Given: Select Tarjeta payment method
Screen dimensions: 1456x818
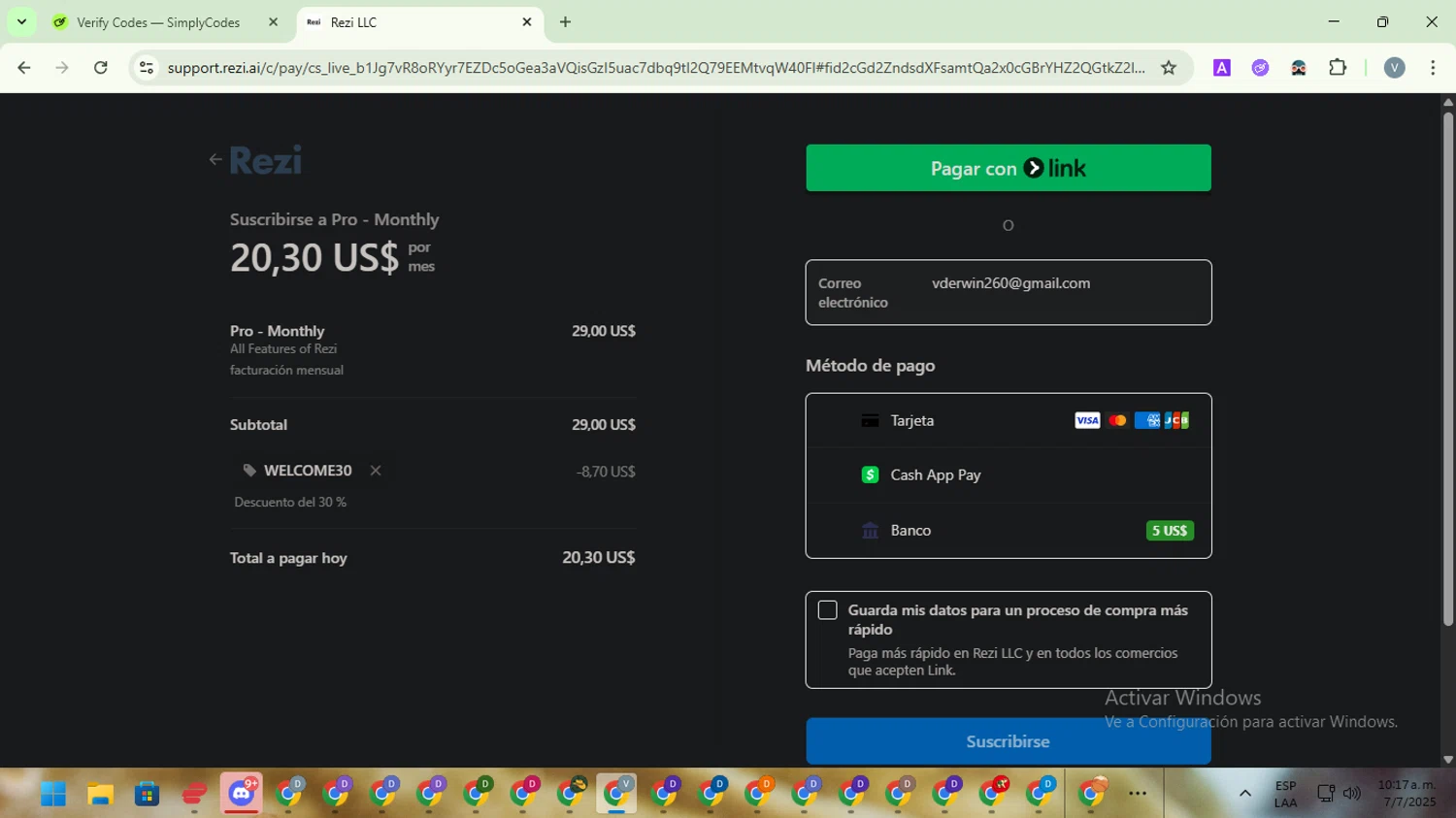Looking at the screenshot, I should [x=1009, y=420].
